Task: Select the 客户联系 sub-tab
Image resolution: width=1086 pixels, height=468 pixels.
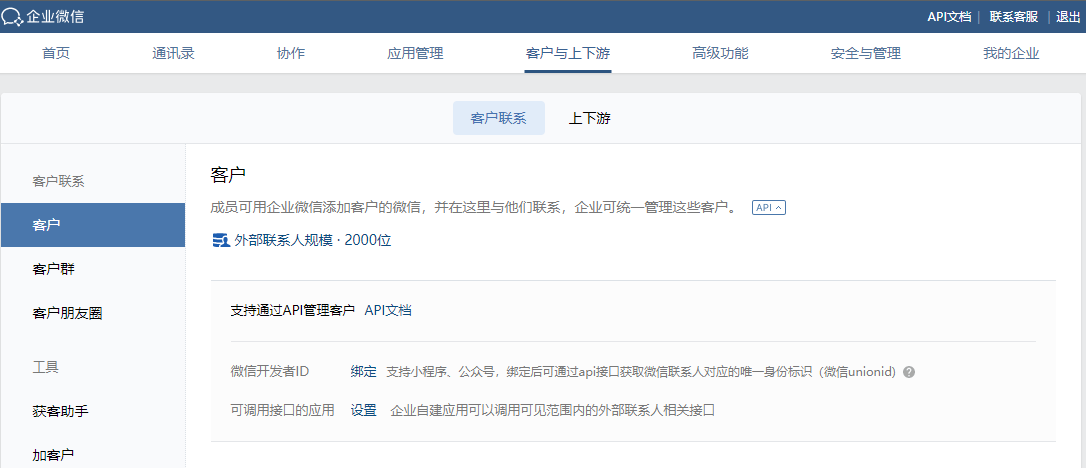Action: coord(498,118)
